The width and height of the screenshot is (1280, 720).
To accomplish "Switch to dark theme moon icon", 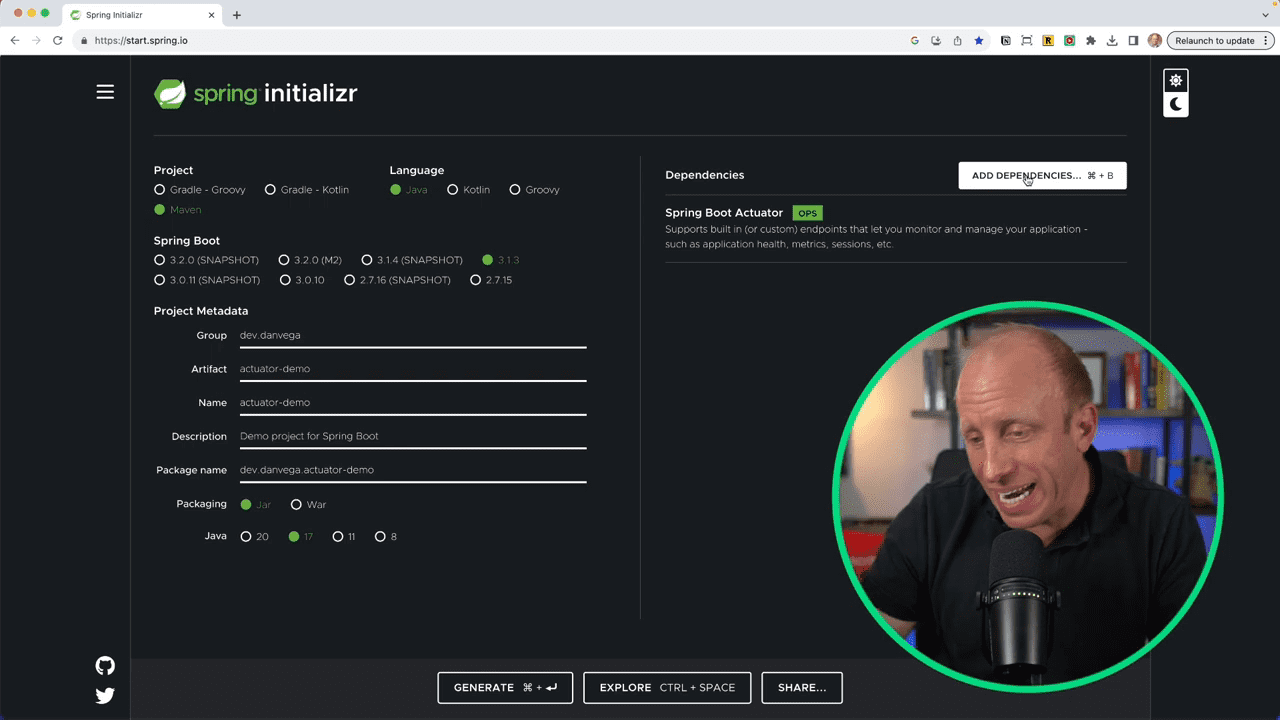I will coord(1176,104).
